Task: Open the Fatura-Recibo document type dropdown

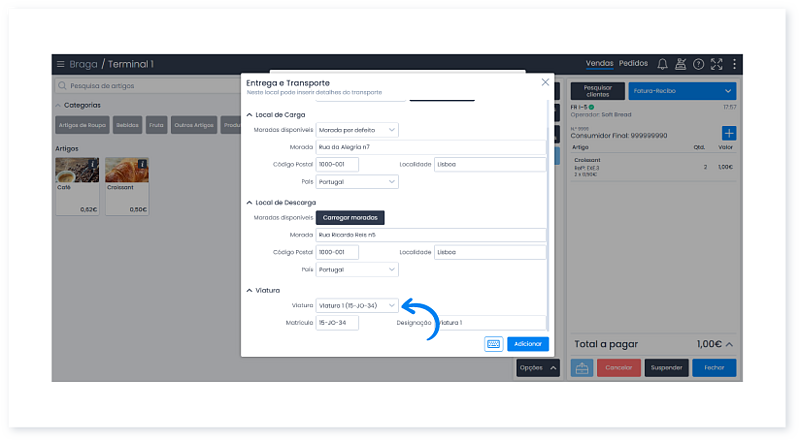Action: (682, 90)
